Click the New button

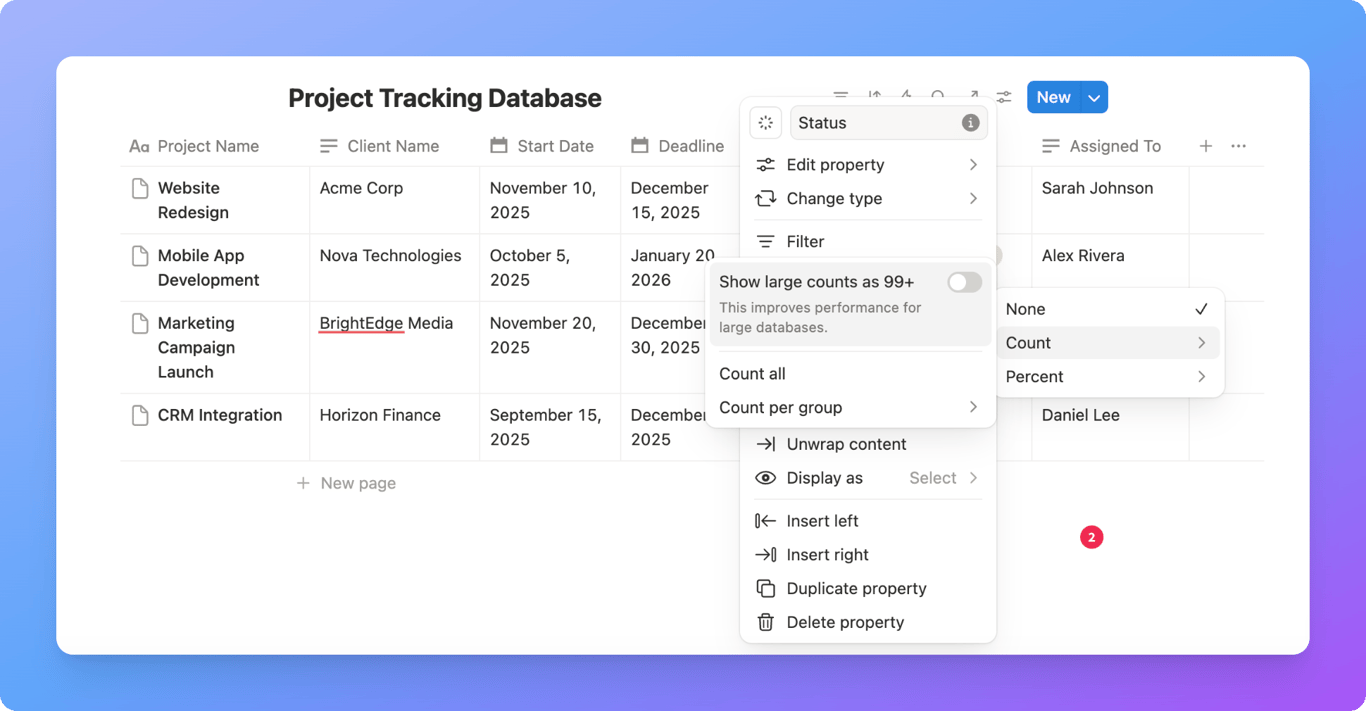pos(1053,97)
